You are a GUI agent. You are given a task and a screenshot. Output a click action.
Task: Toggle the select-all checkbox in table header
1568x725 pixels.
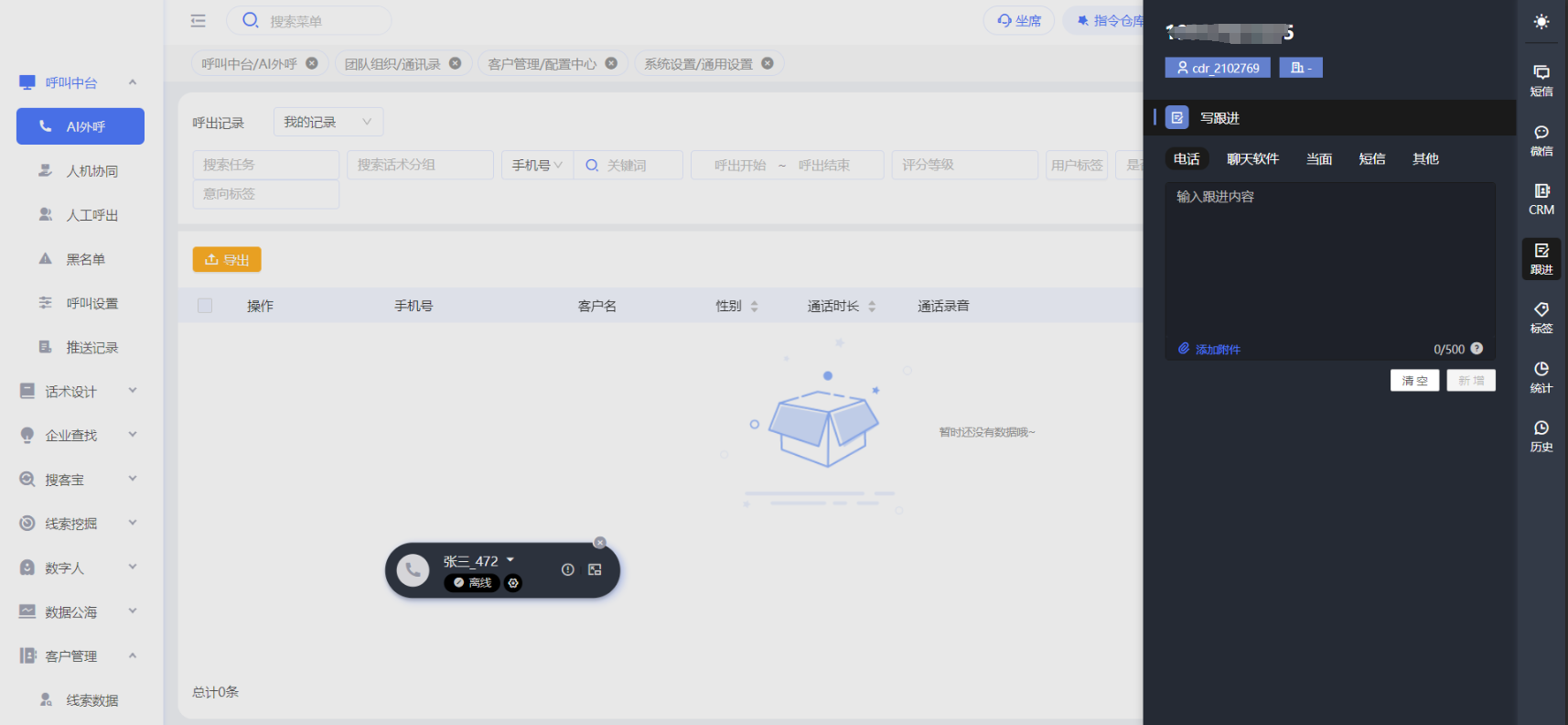coord(205,306)
